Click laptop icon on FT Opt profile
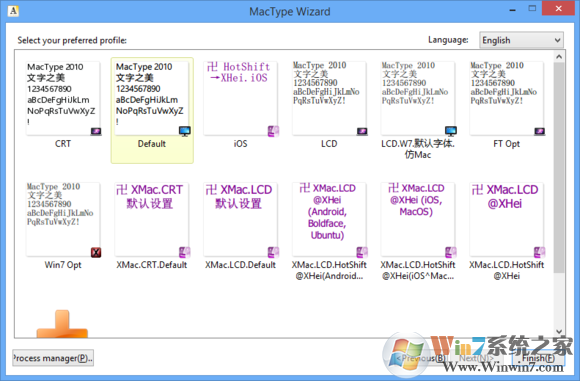 coord(540,131)
